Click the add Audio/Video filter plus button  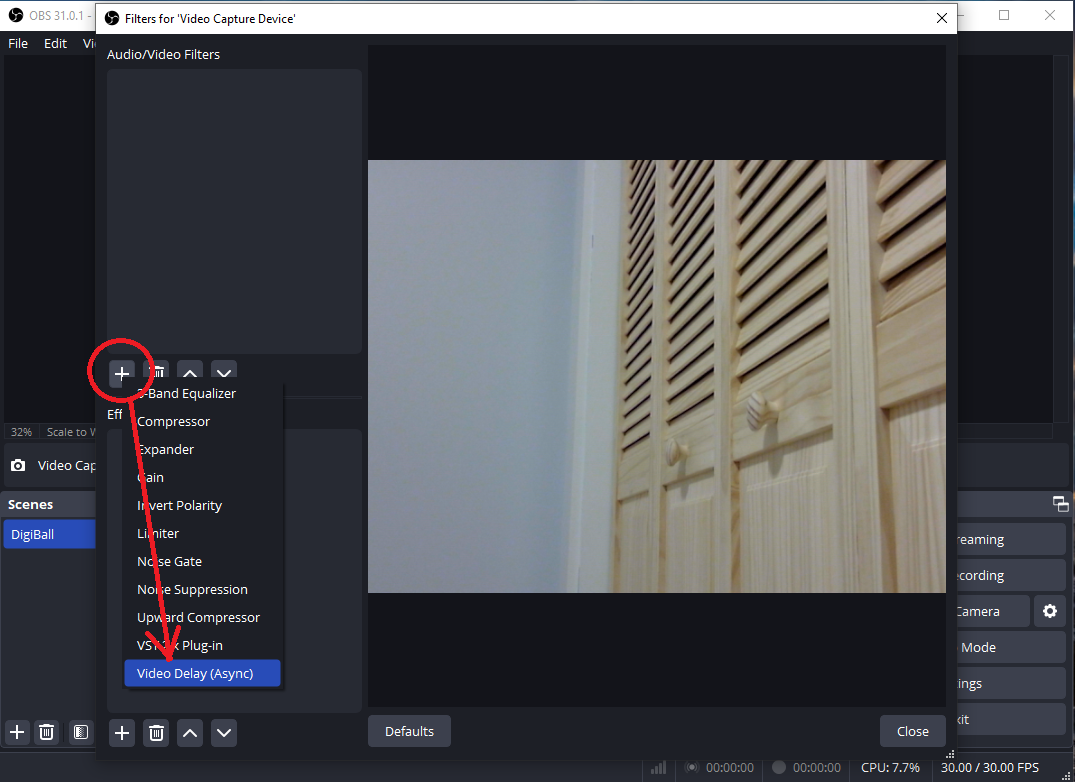tap(122, 374)
